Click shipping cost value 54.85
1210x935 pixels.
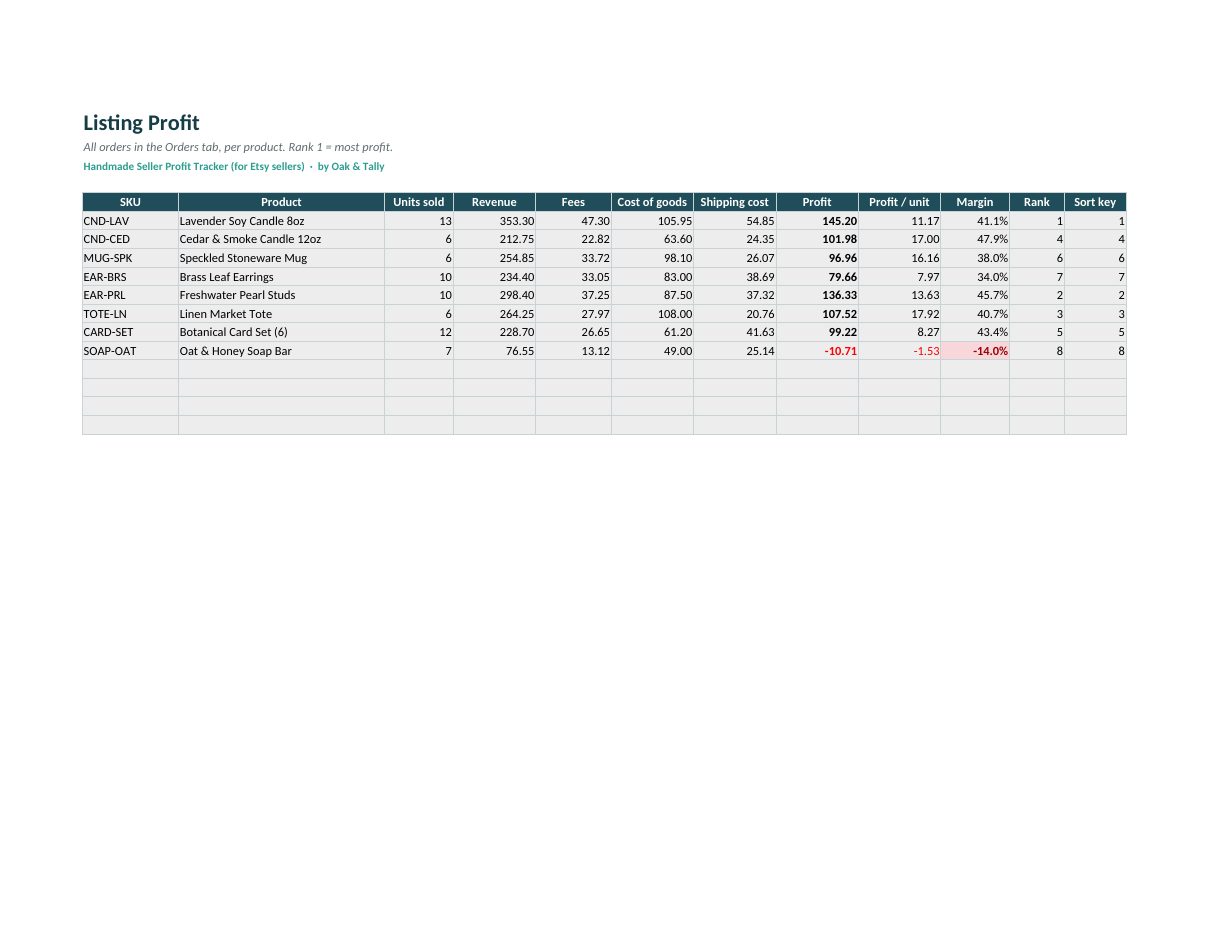click(735, 221)
